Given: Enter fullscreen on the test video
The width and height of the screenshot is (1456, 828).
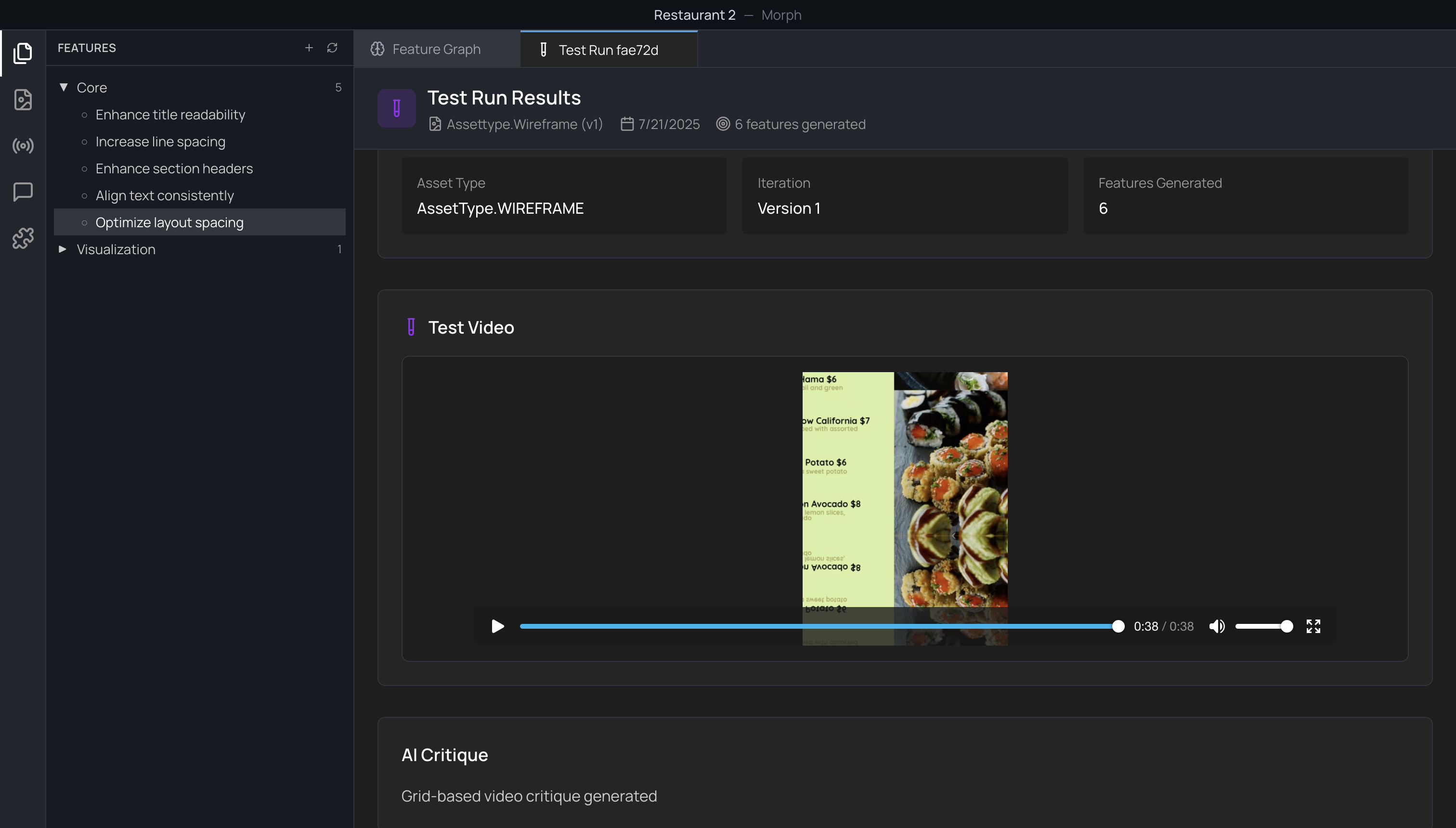Looking at the screenshot, I should [1313, 626].
